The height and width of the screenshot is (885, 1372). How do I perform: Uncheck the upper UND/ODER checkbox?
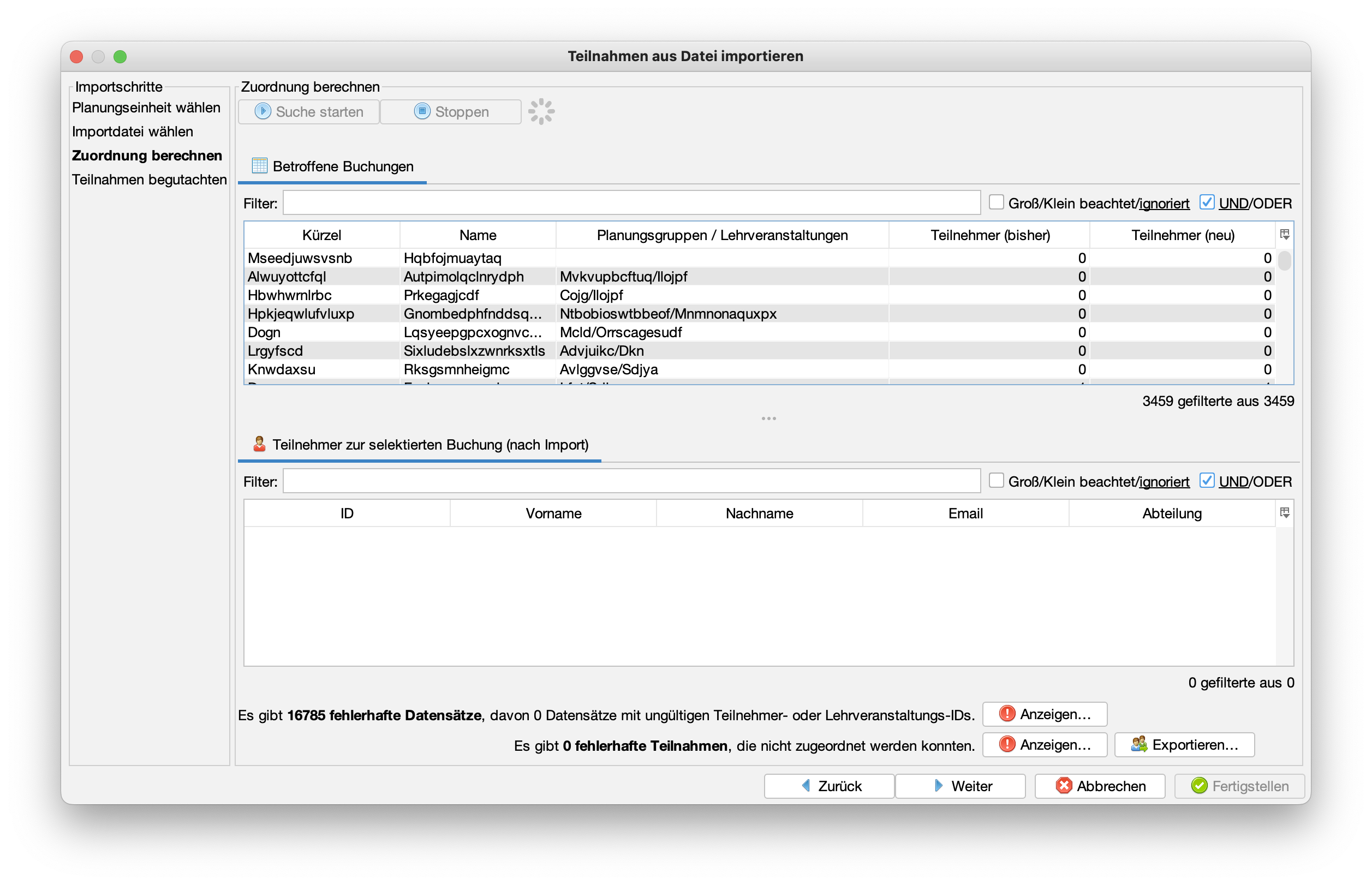pos(1207,202)
